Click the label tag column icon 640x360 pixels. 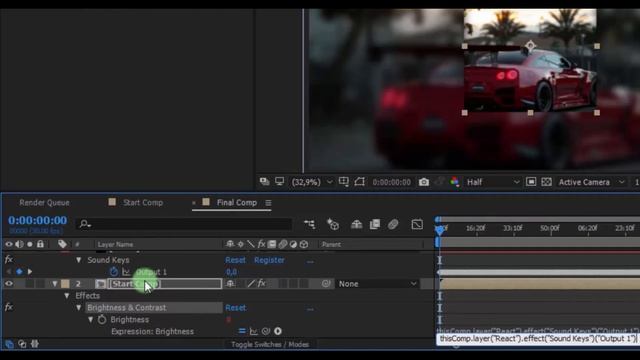(x=62, y=244)
